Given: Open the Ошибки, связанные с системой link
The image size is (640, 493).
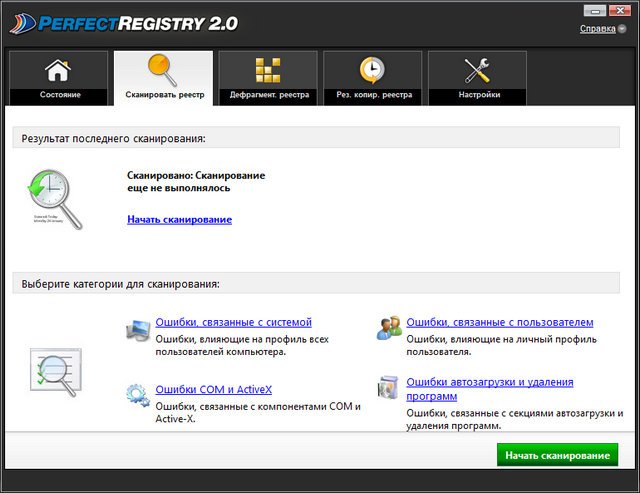Looking at the screenshot, I should coord(233,322).
